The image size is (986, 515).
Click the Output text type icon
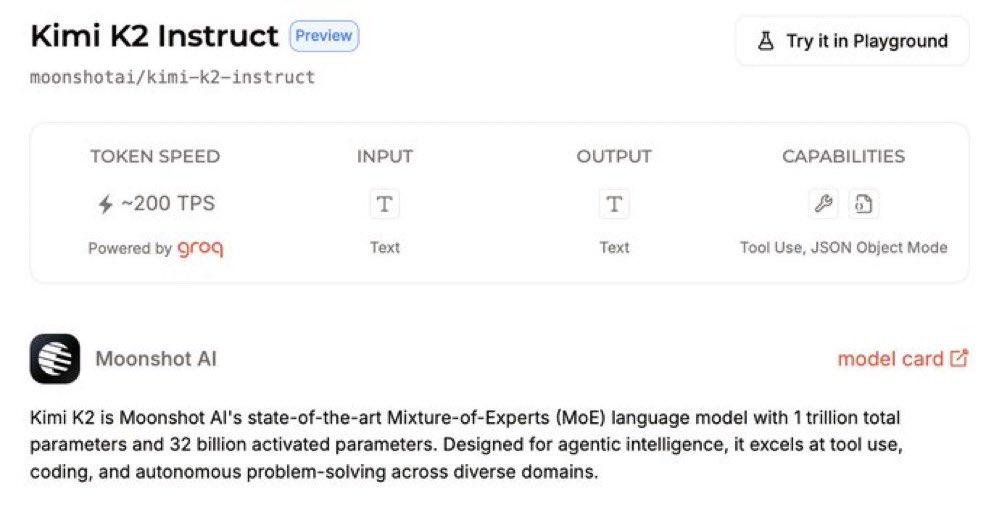coord(614,204)
